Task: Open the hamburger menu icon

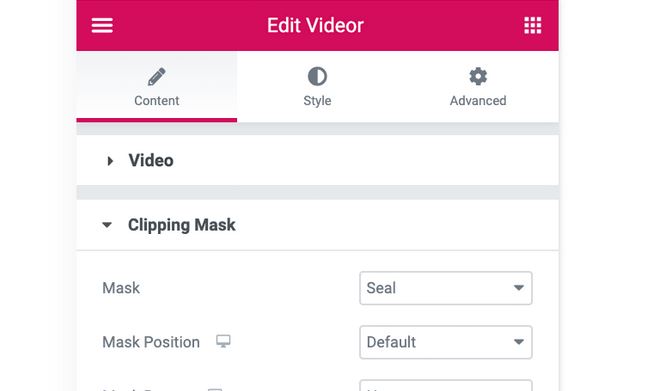Action: pos(102,26)
